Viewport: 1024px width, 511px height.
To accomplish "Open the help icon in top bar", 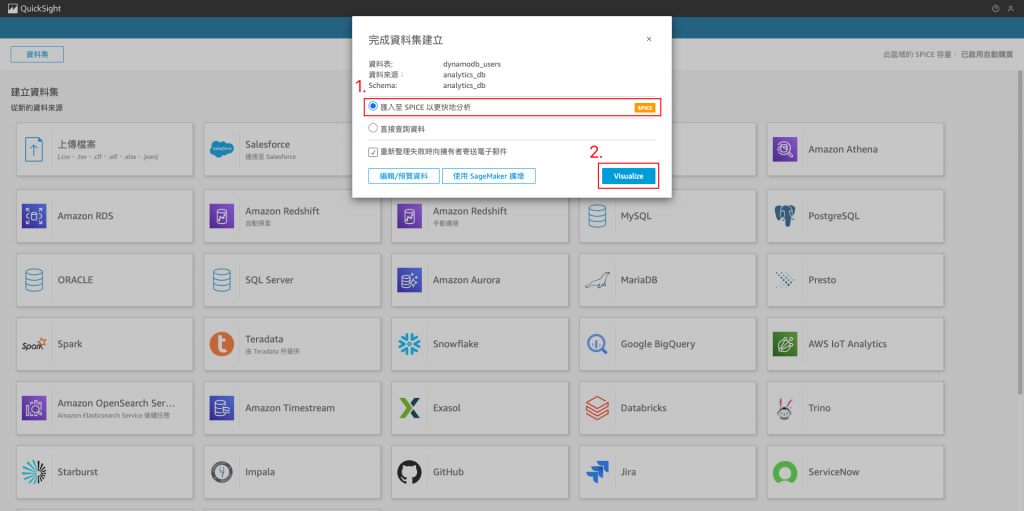I will pos(995,8).
